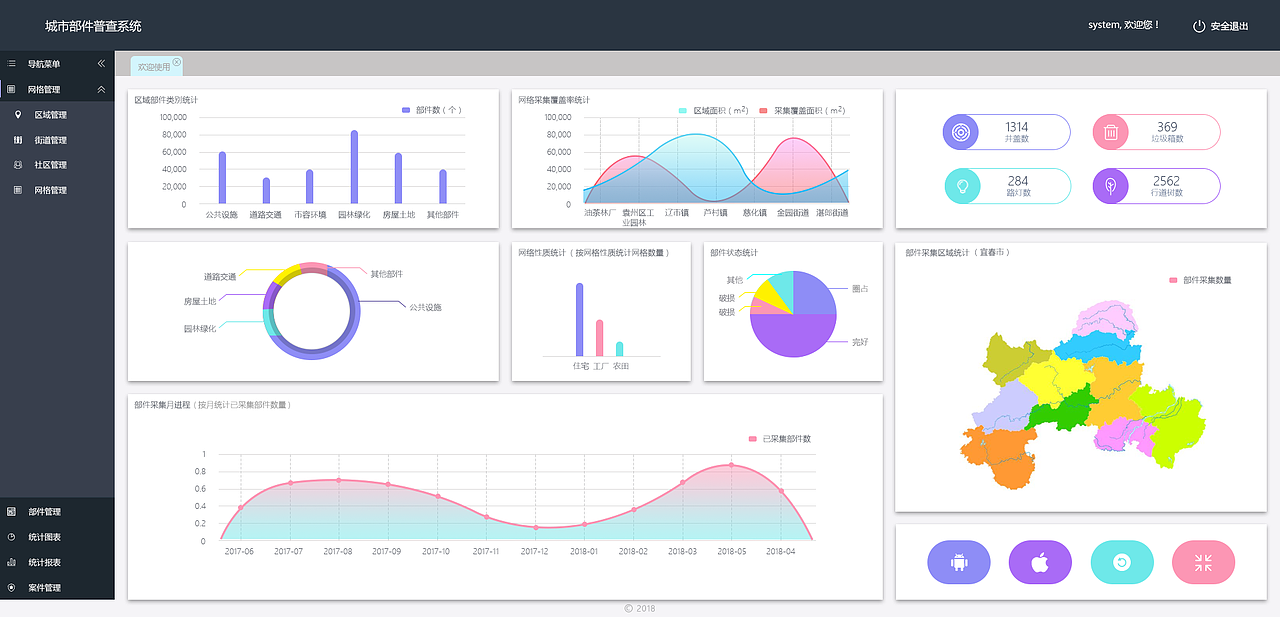Click the 道路交通 donut chart label
Screen dimensions: 1280x617
[220, 277]
